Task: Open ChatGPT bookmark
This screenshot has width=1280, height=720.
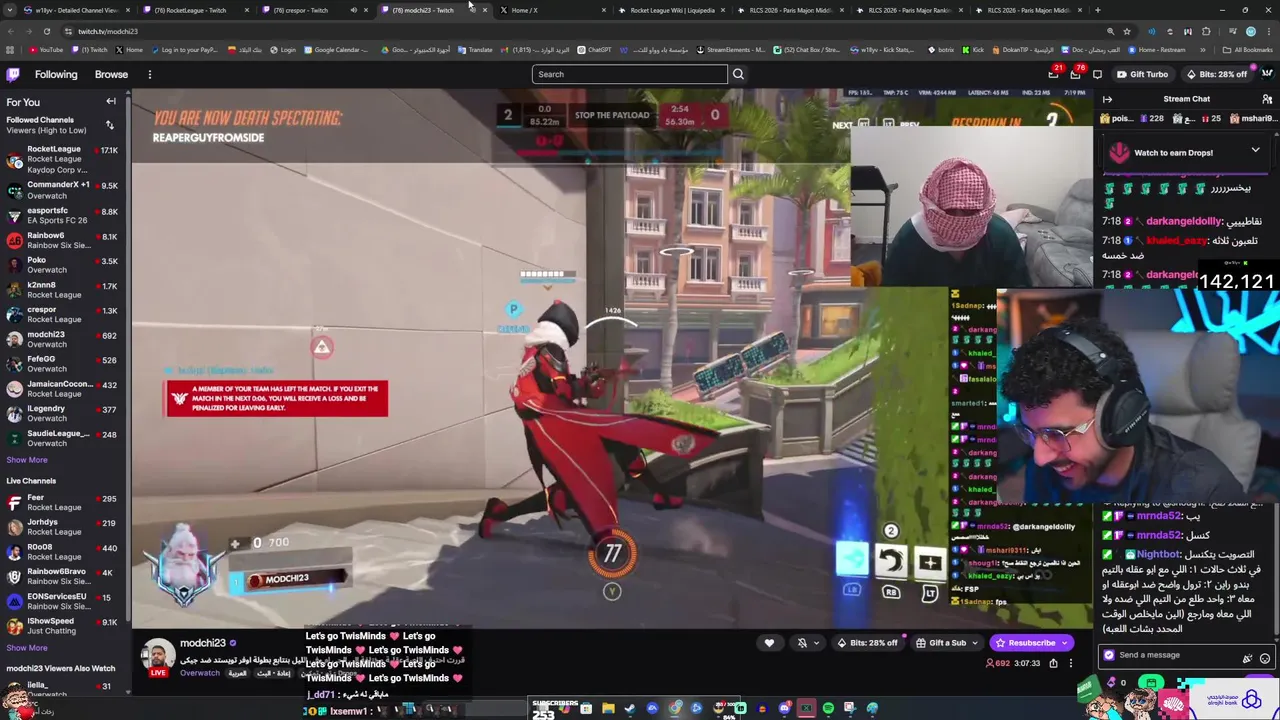Action: (594, 50)
